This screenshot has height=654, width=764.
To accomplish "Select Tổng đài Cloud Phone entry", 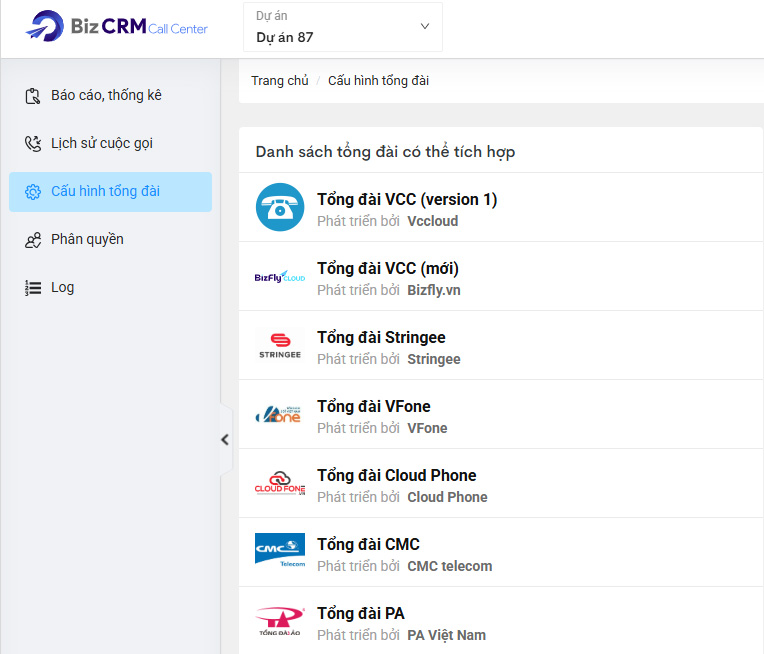I will click(396, 476).
